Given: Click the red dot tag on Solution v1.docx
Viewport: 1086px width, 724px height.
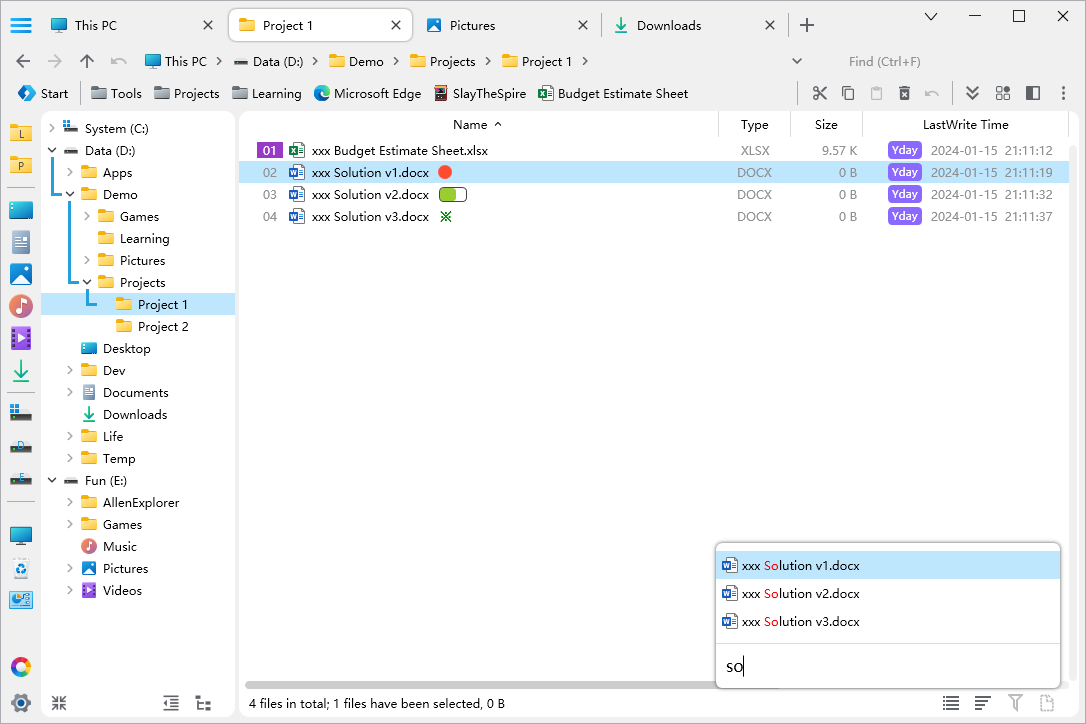Looking at the screenshot, I should [445, 173].
